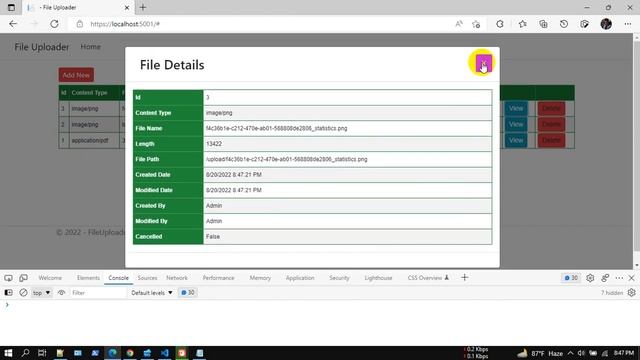The height and width of the screenshot is (360, 640).
Task: Open Visual Studio Code from taskbar
Action: coord(164,353)
